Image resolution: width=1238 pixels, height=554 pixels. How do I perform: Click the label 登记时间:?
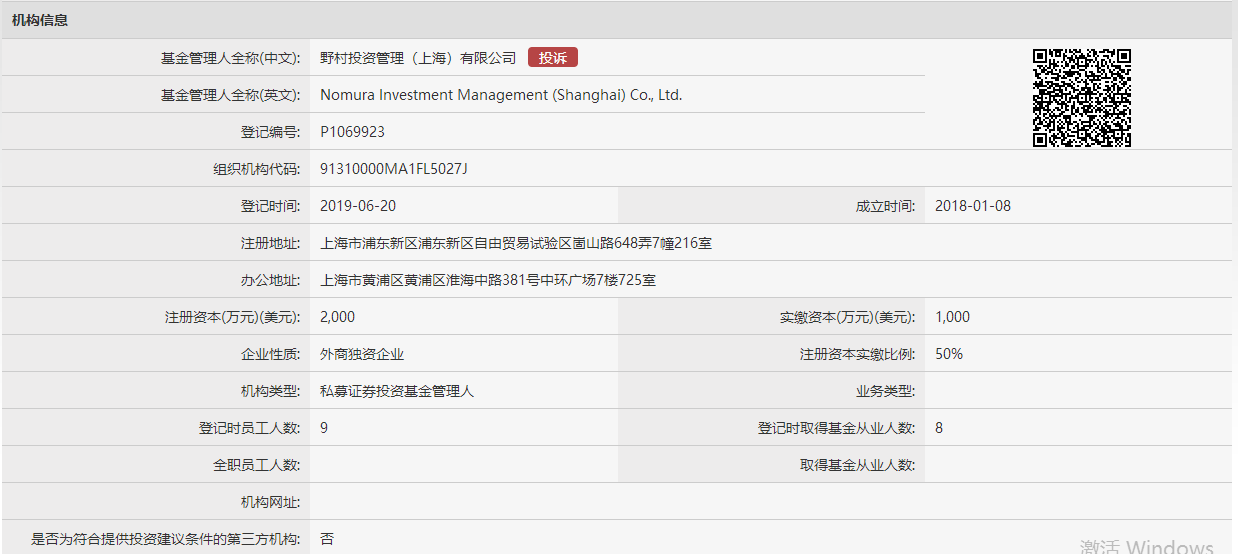click(x=270, y=206)
